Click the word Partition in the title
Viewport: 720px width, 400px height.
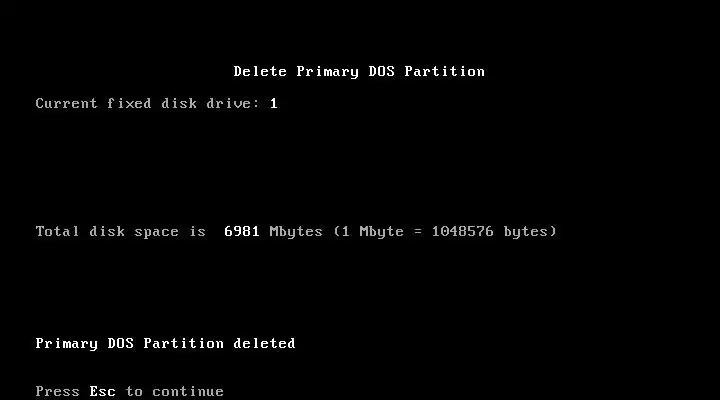444,71
